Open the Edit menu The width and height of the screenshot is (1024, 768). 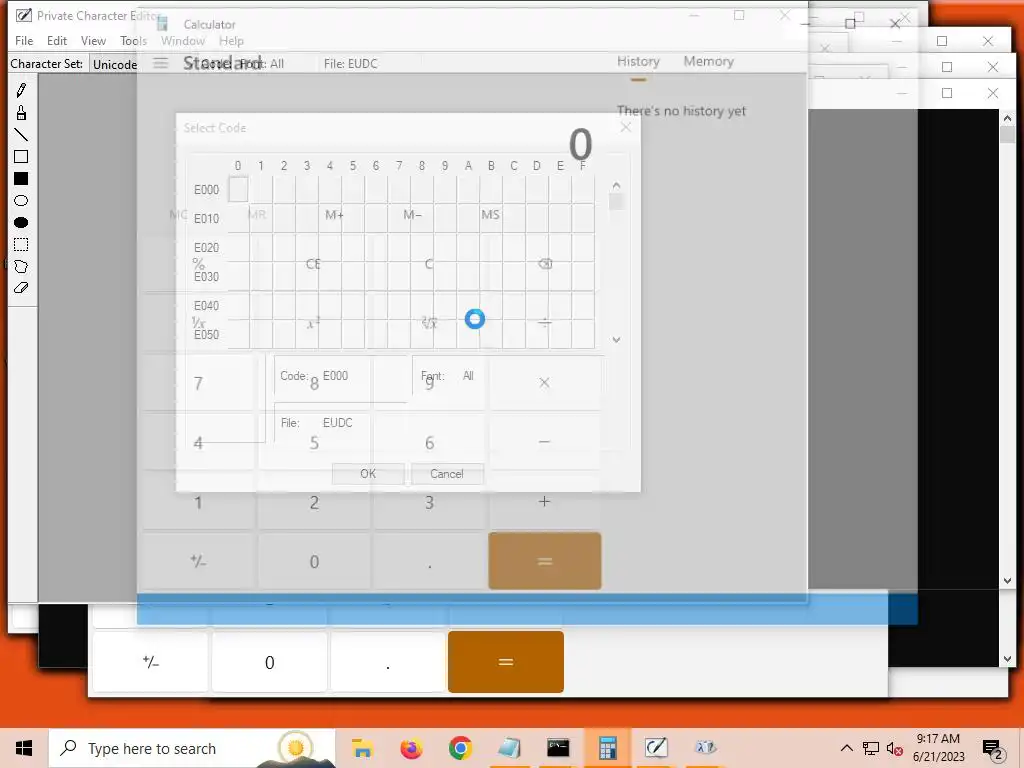[x=57, y=40]
